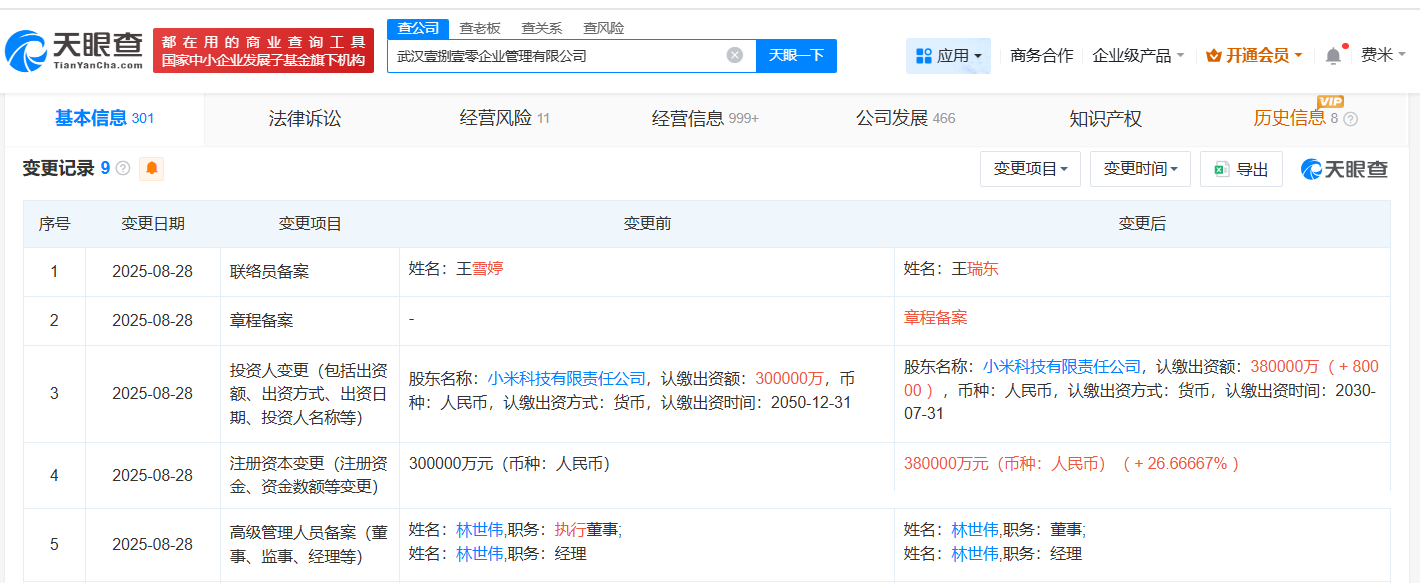Image resolution: width=1420 pixels, height=583 pixels.
Task: Click inside the company search input field
Action: click(x=560, y=55)
